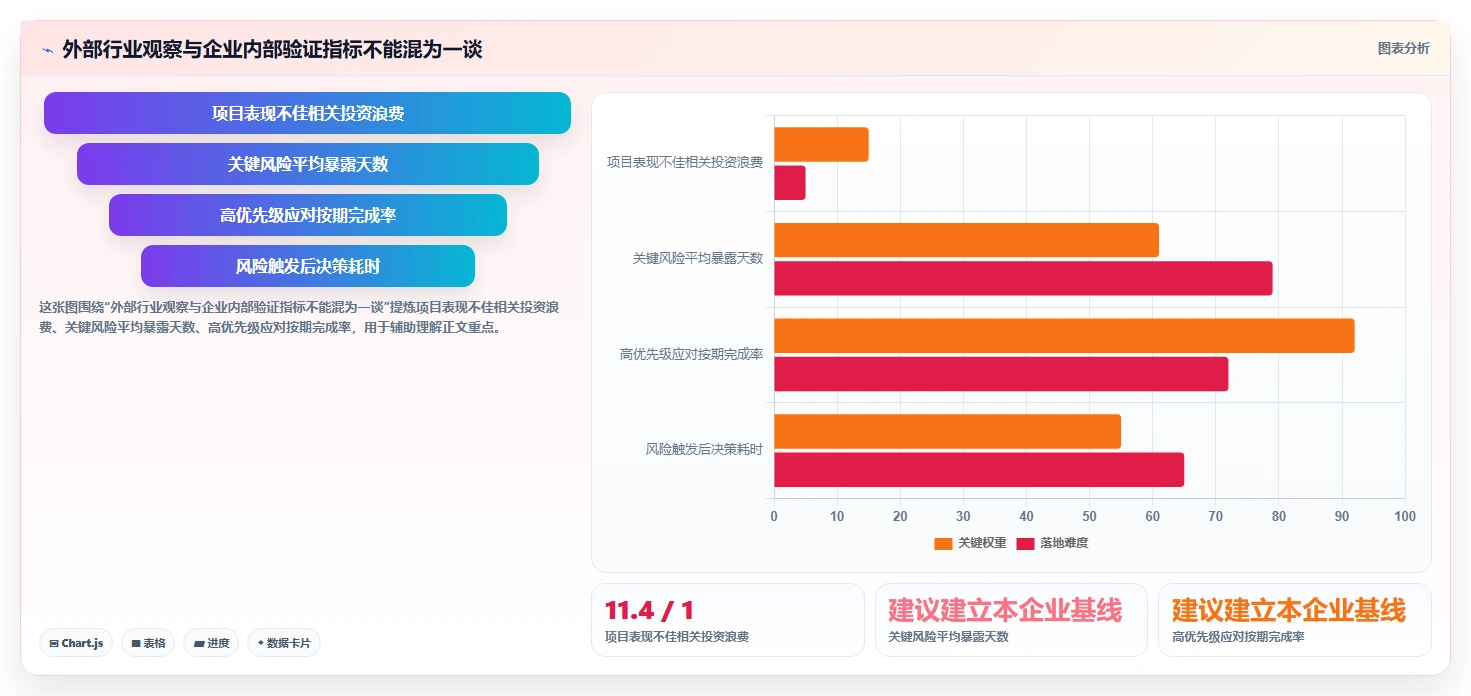
Task: Click orange bar for 风险触发后决策耗时
Action: [947, 431]
